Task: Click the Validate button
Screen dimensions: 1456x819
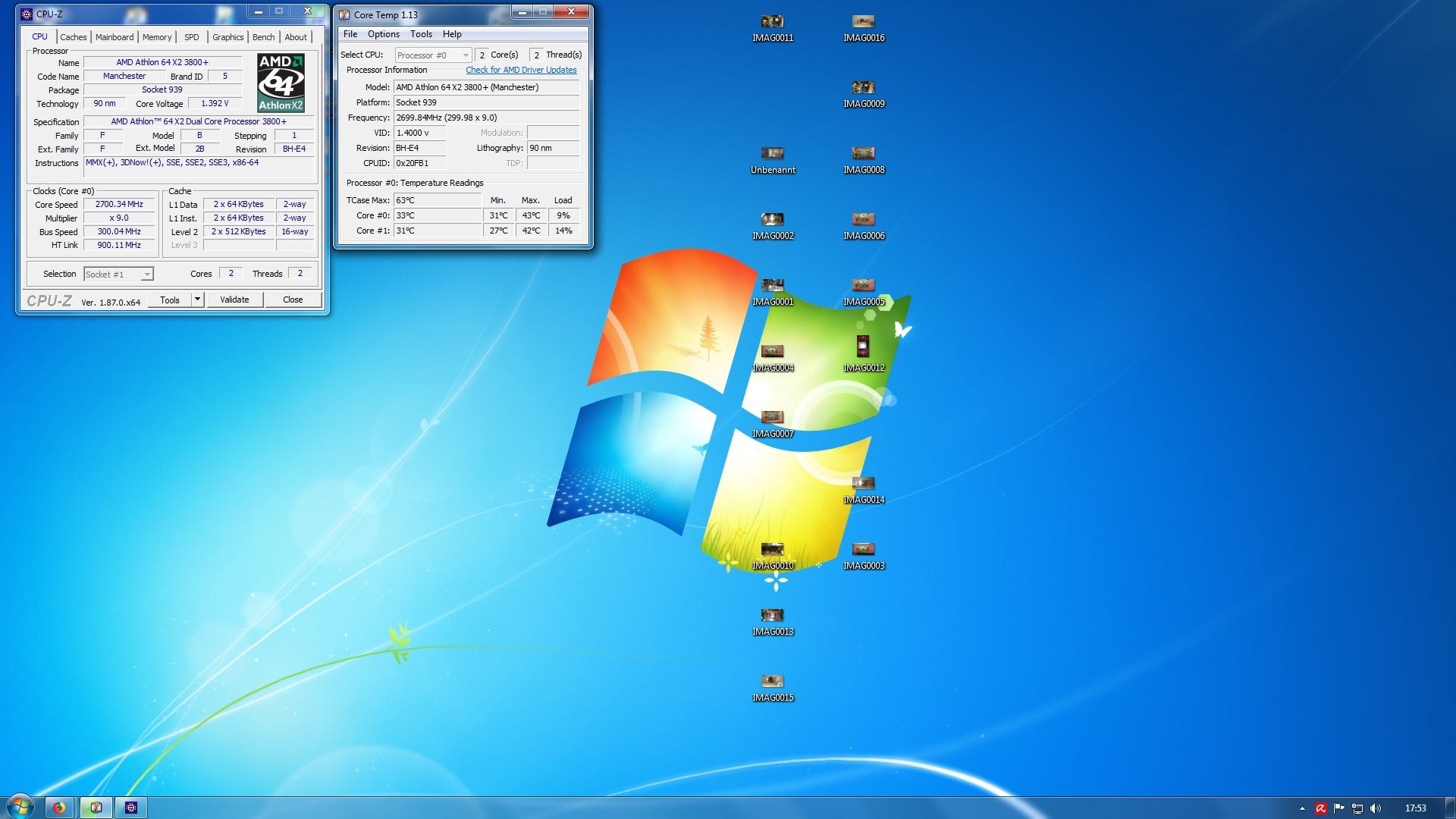Action: pos(234,300)
